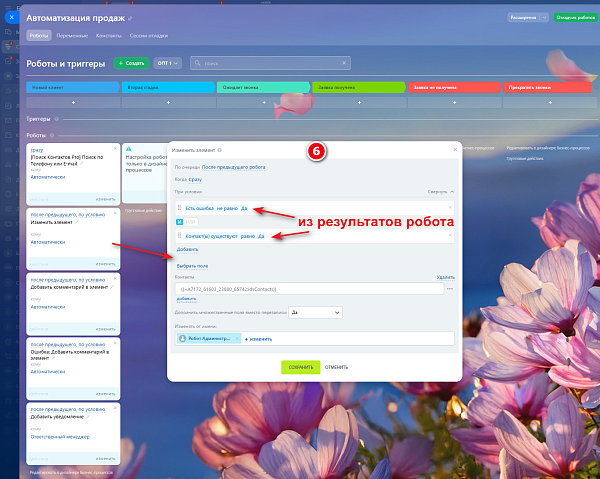Expand the ОПТ 1 pipeline dropdown
The height and width of the screenshot is (479, 600).
[x=168, y=63]
